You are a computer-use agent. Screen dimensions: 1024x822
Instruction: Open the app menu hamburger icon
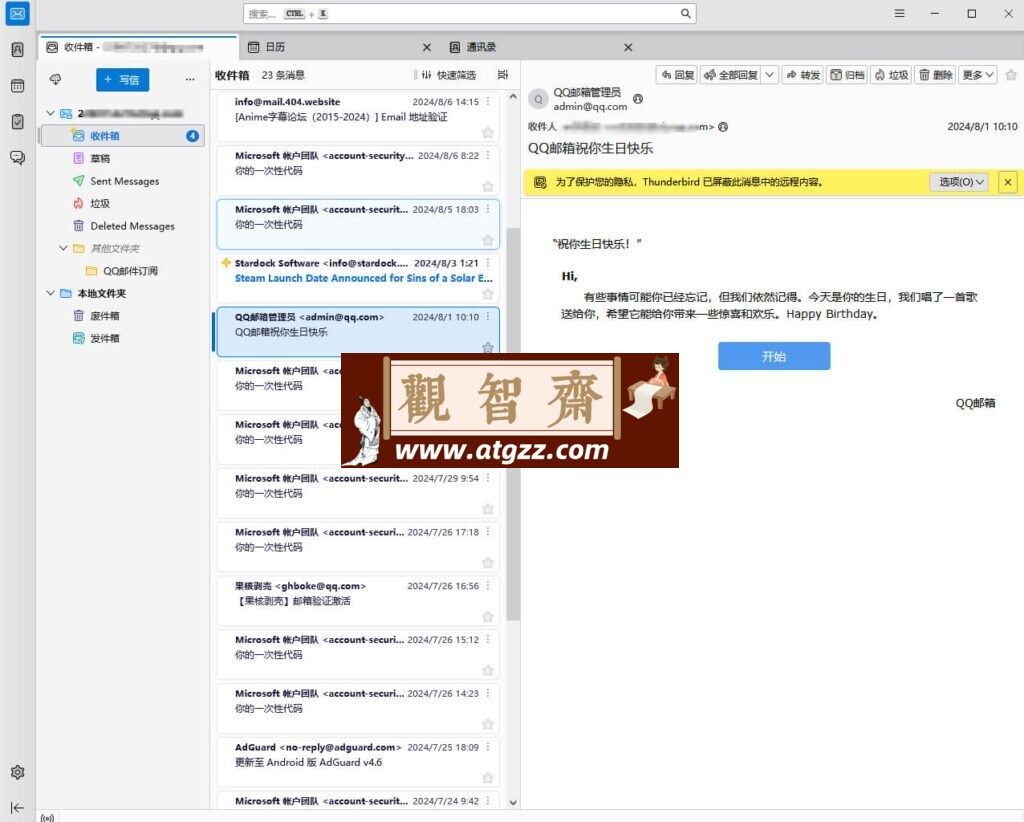tap(899, 14)
